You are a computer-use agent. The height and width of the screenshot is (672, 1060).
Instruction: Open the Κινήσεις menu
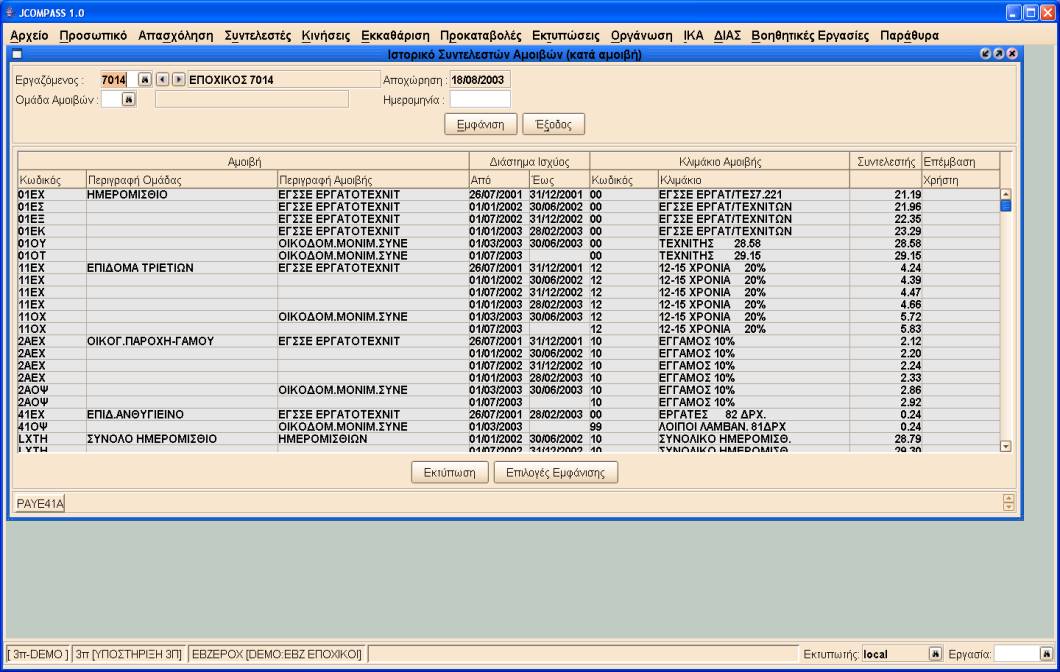pyautogui.click(x=326, y=36)
